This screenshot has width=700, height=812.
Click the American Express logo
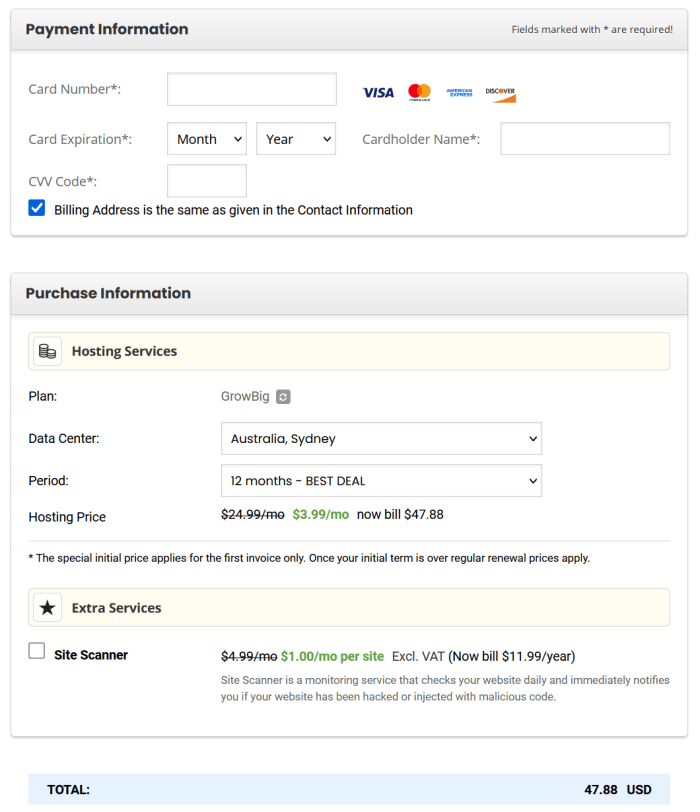[x=459, y=92]
